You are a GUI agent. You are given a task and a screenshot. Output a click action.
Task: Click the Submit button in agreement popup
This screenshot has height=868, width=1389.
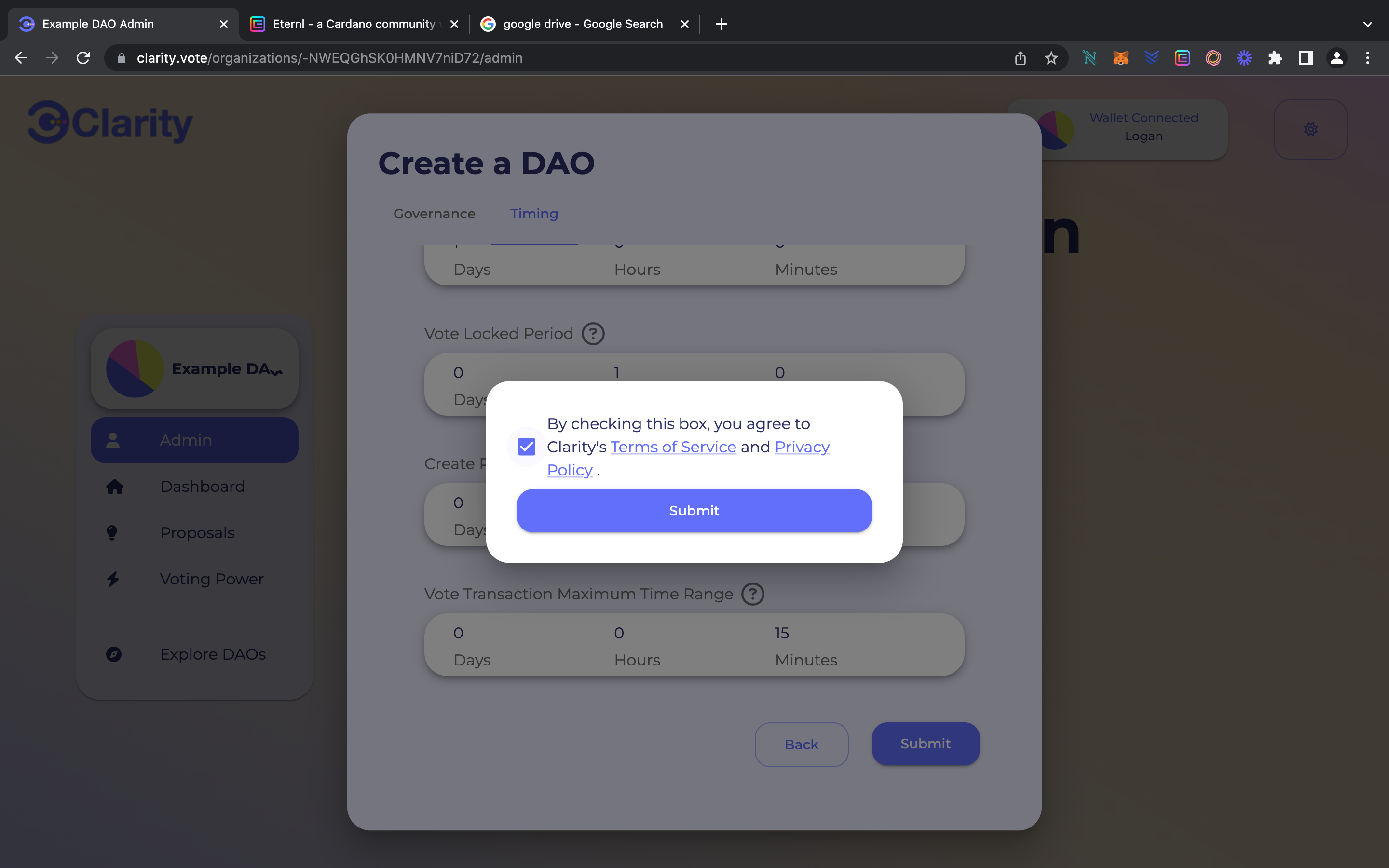(694, 510)
